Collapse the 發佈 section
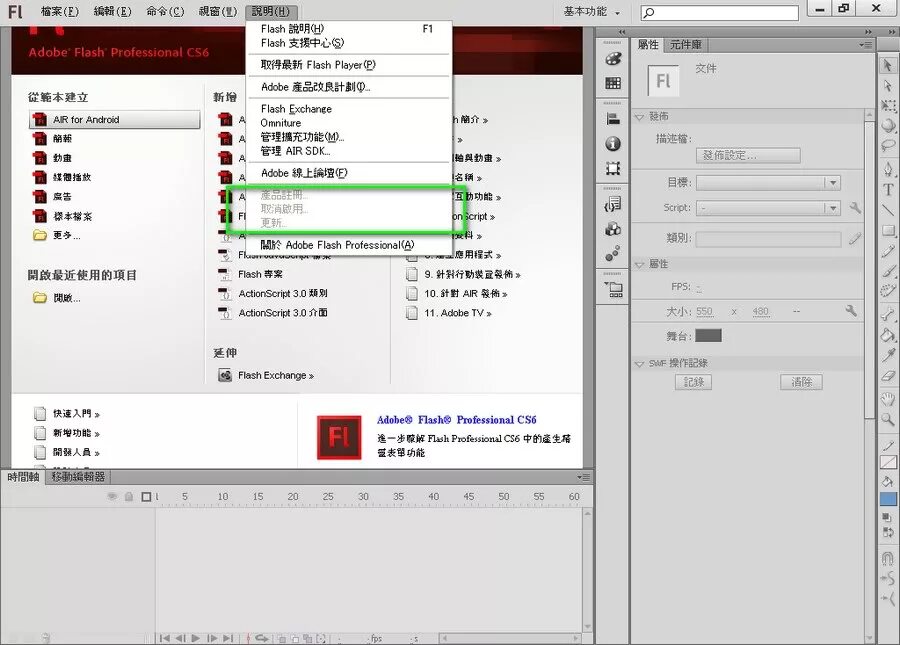Screen dimensions: 900x645 point(639,117)
